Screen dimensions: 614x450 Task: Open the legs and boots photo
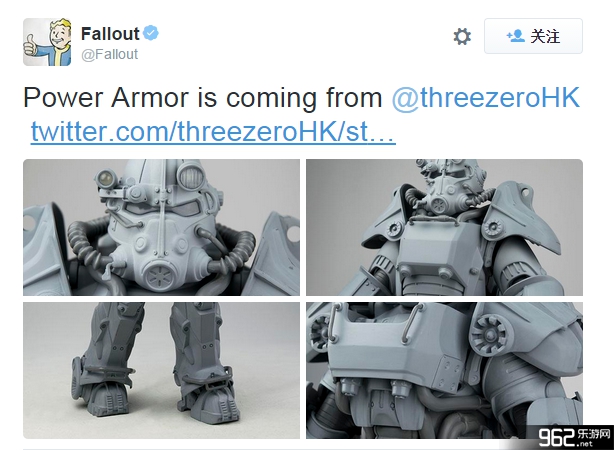pos(161,370)
